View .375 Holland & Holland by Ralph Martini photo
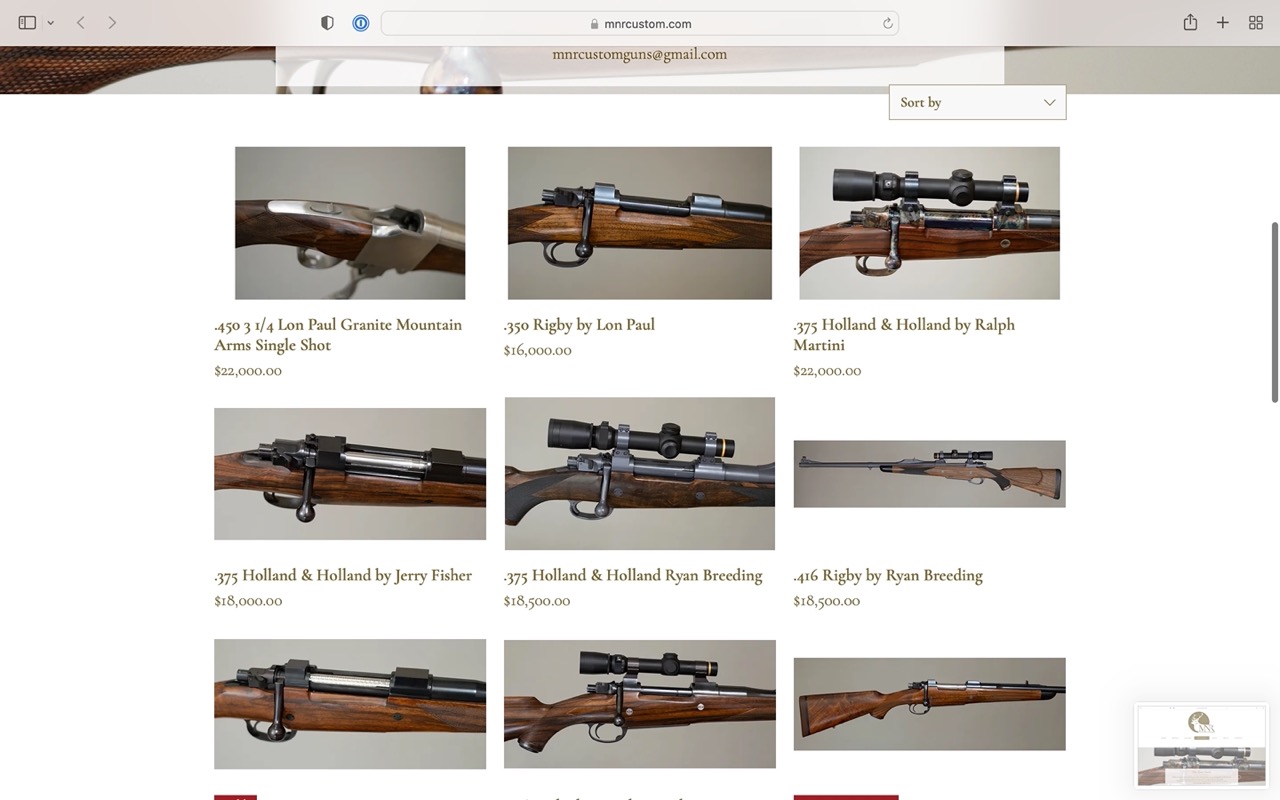Viewport: 1280px width, 800px height. coord(929,223)
